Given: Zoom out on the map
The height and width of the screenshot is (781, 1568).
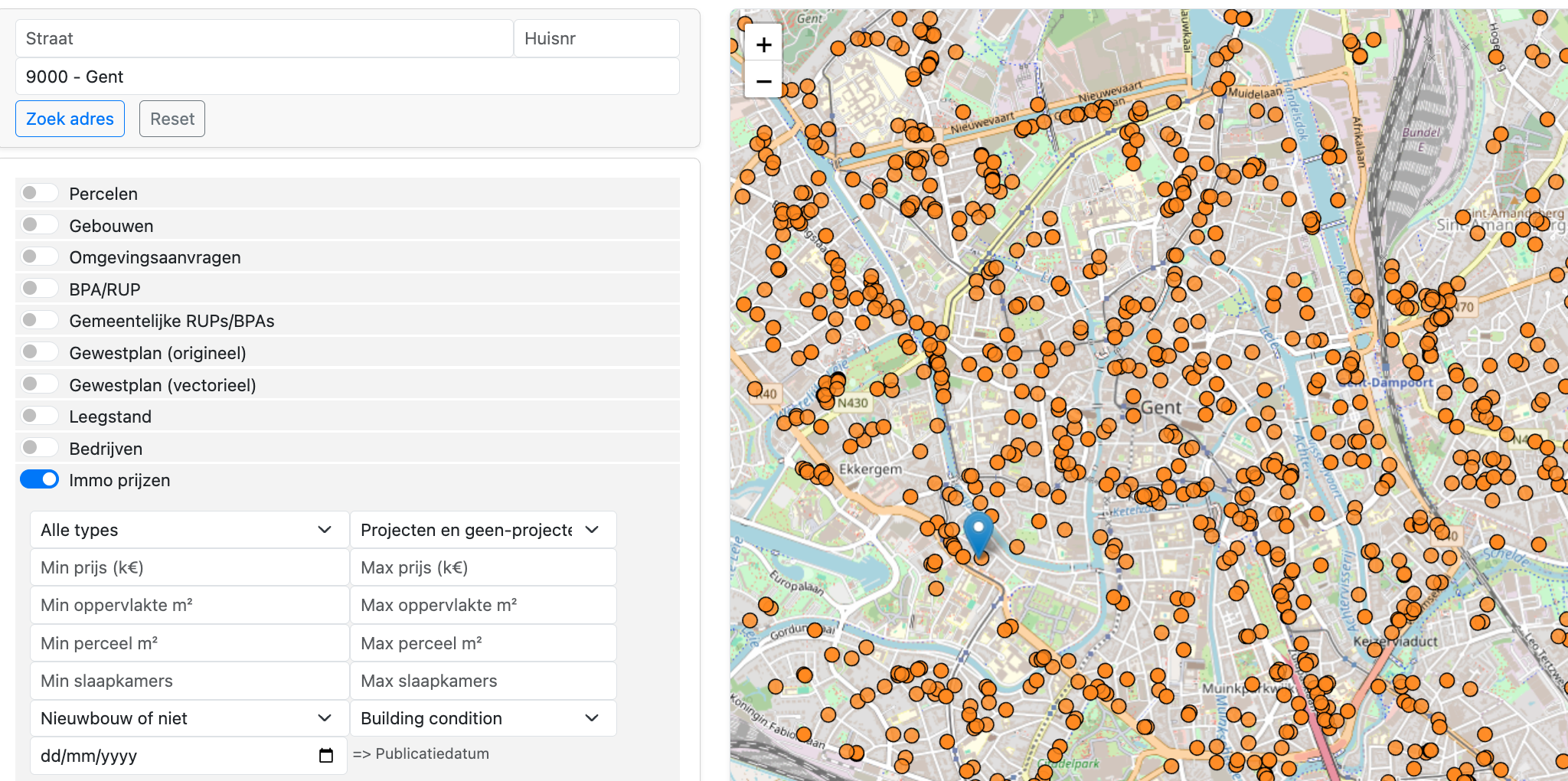Looking at the screenshot, I should point(763,81).
